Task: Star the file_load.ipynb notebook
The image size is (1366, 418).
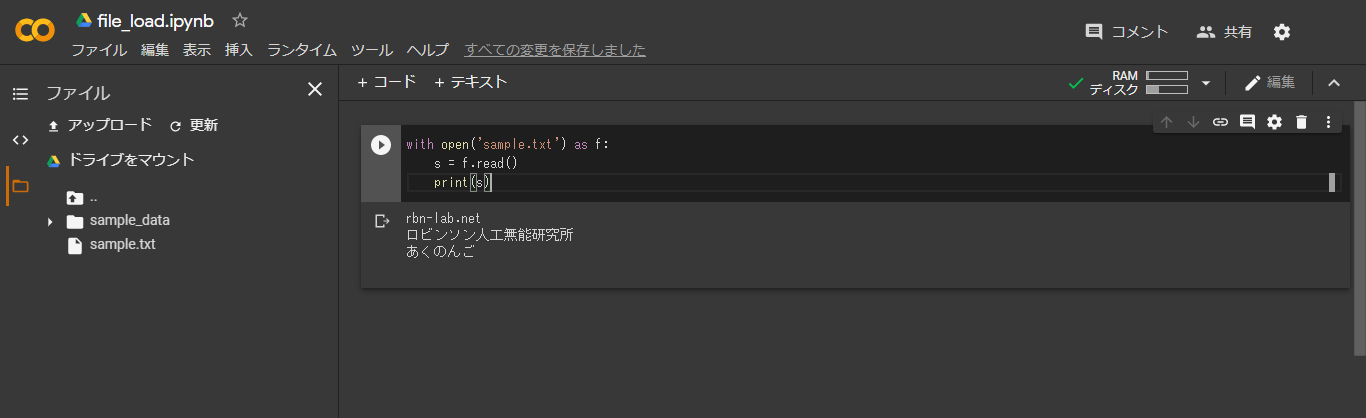Action: tap(240, 20)
